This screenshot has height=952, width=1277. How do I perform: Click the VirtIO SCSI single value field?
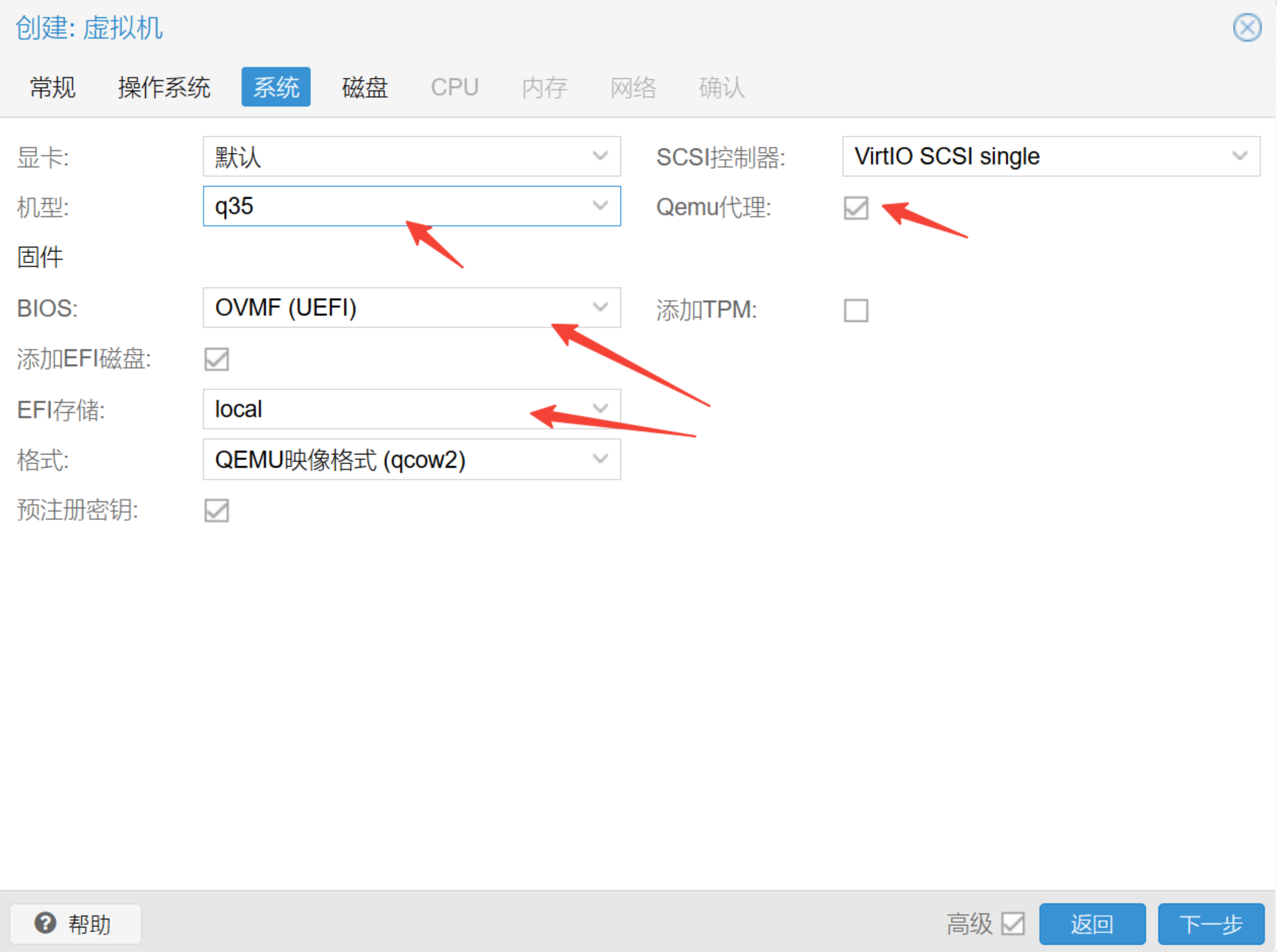pos(1051,156)
